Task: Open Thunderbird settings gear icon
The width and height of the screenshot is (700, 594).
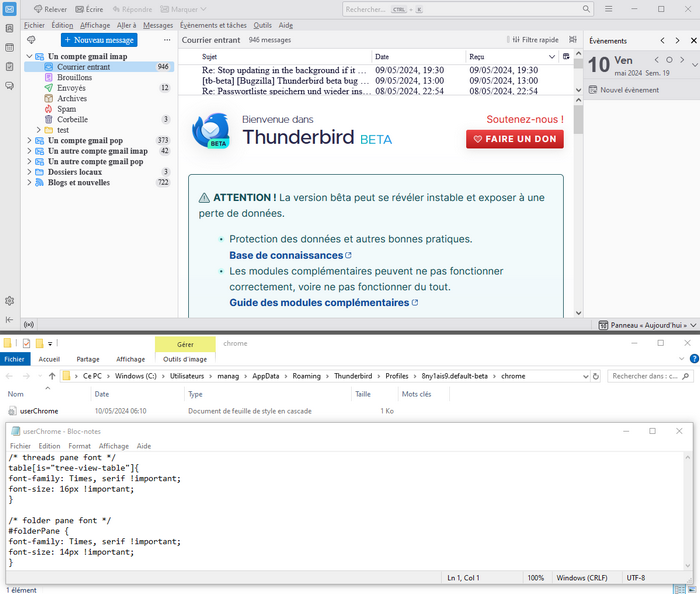Action: 9,301
